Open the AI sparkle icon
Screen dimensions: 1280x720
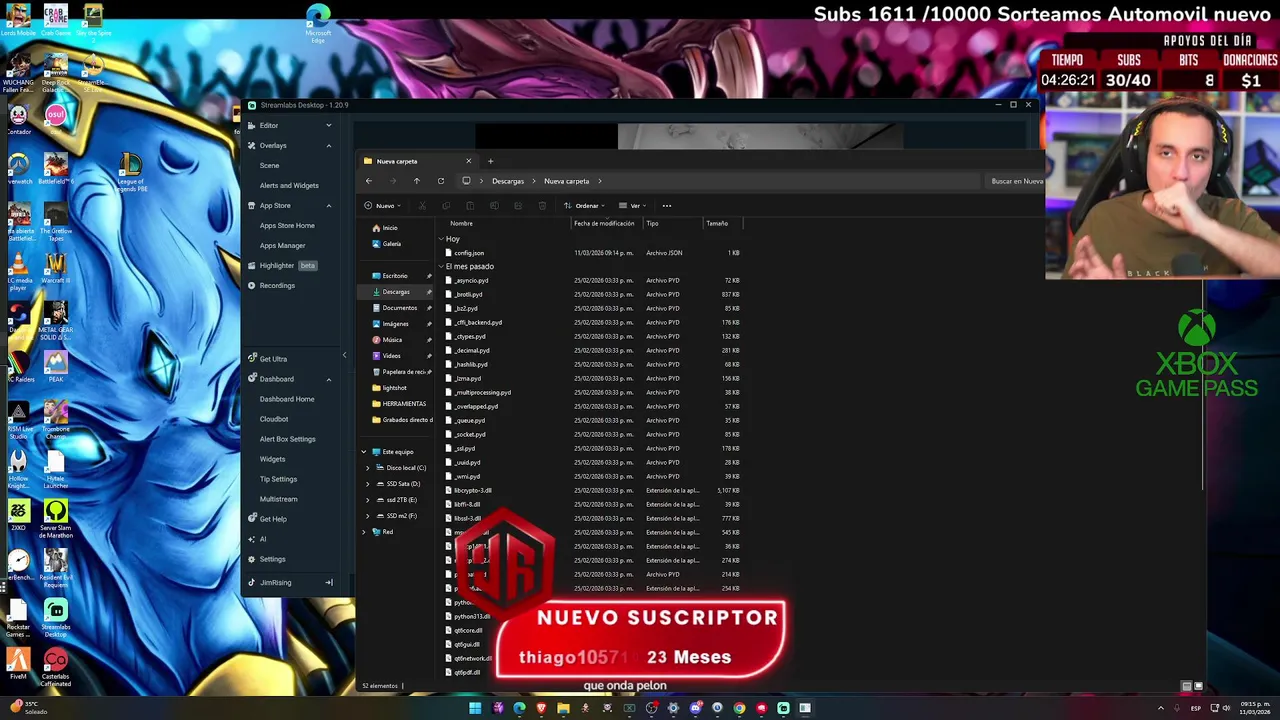pyautogui.click(x=252, y=539)
